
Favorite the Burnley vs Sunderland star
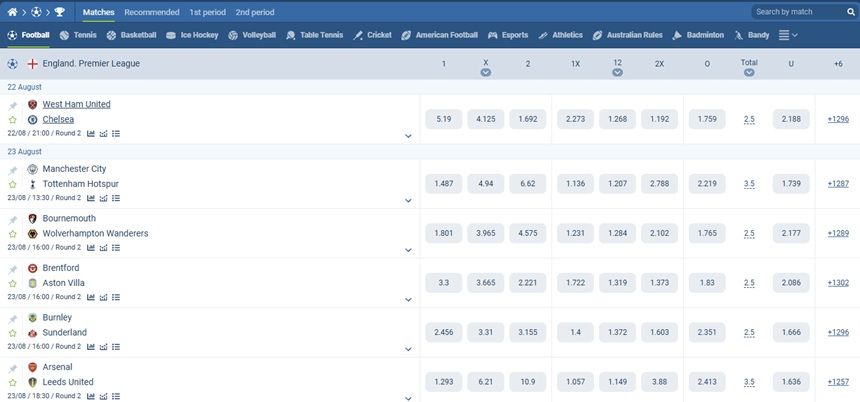coord(13,333)
